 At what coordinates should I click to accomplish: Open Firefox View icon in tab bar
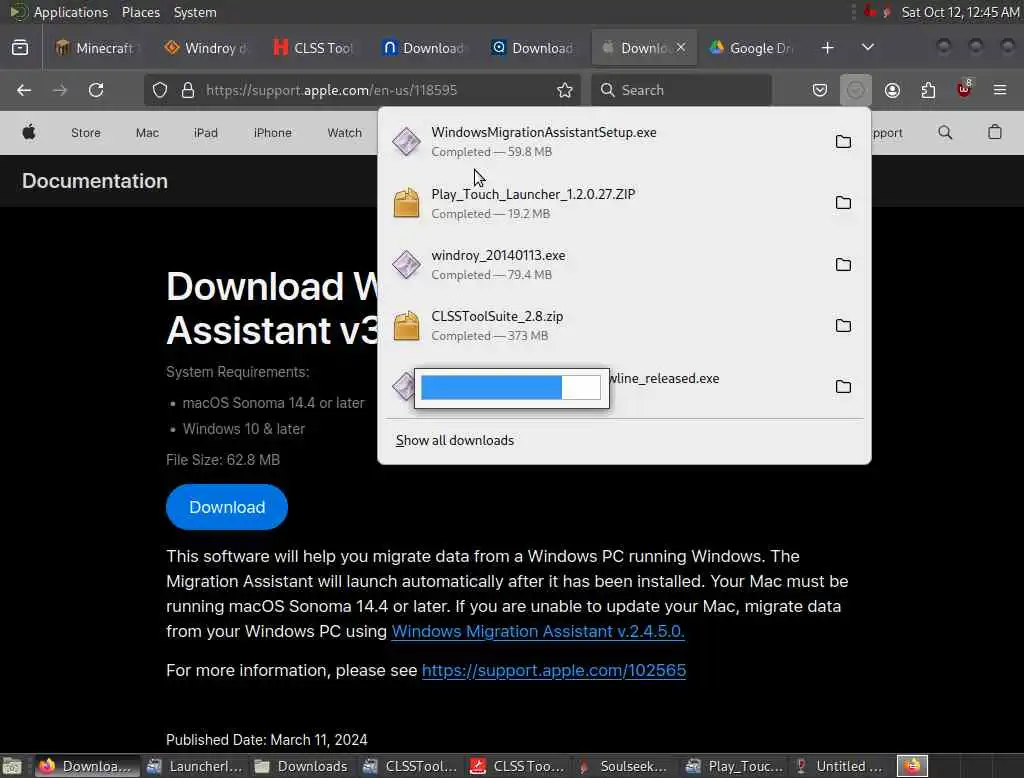click(x=20, y=48)
